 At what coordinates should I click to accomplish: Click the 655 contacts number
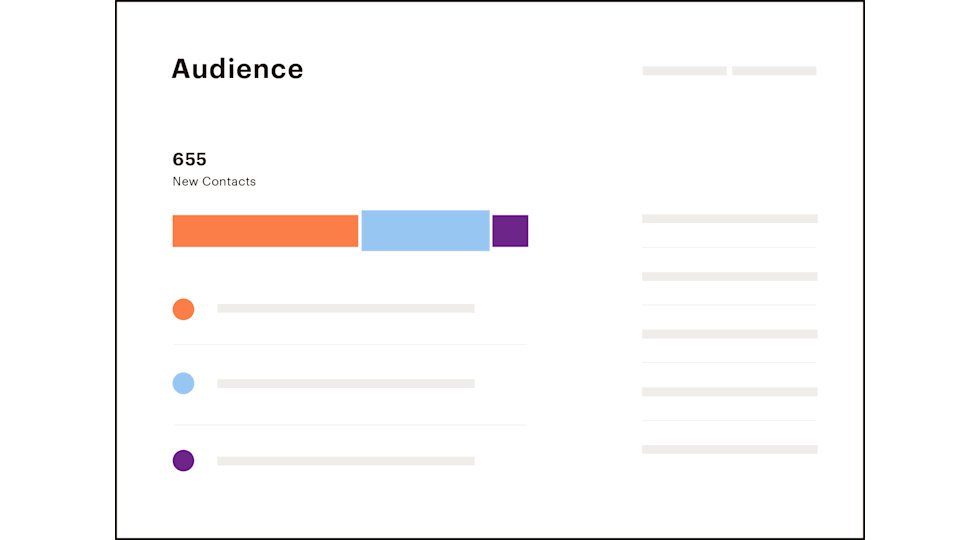coord(189,159)
